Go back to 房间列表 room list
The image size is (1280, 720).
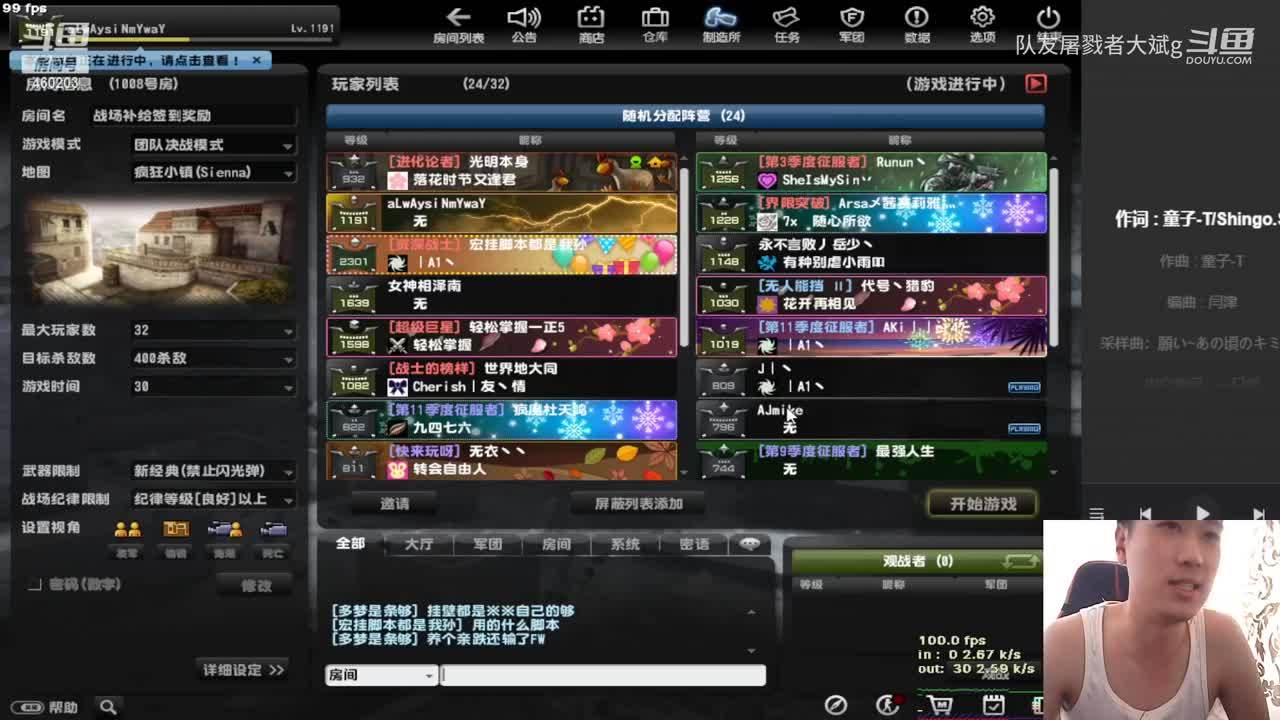(x=458, y=24)
